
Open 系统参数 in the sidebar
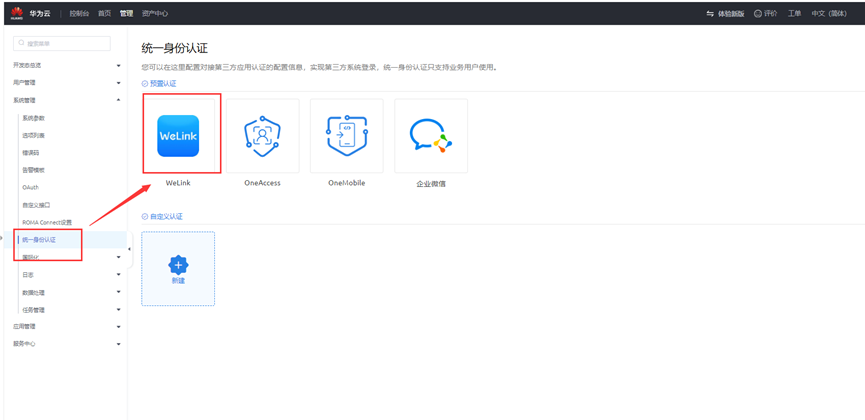pyautogui.click(x=34, y=118)
